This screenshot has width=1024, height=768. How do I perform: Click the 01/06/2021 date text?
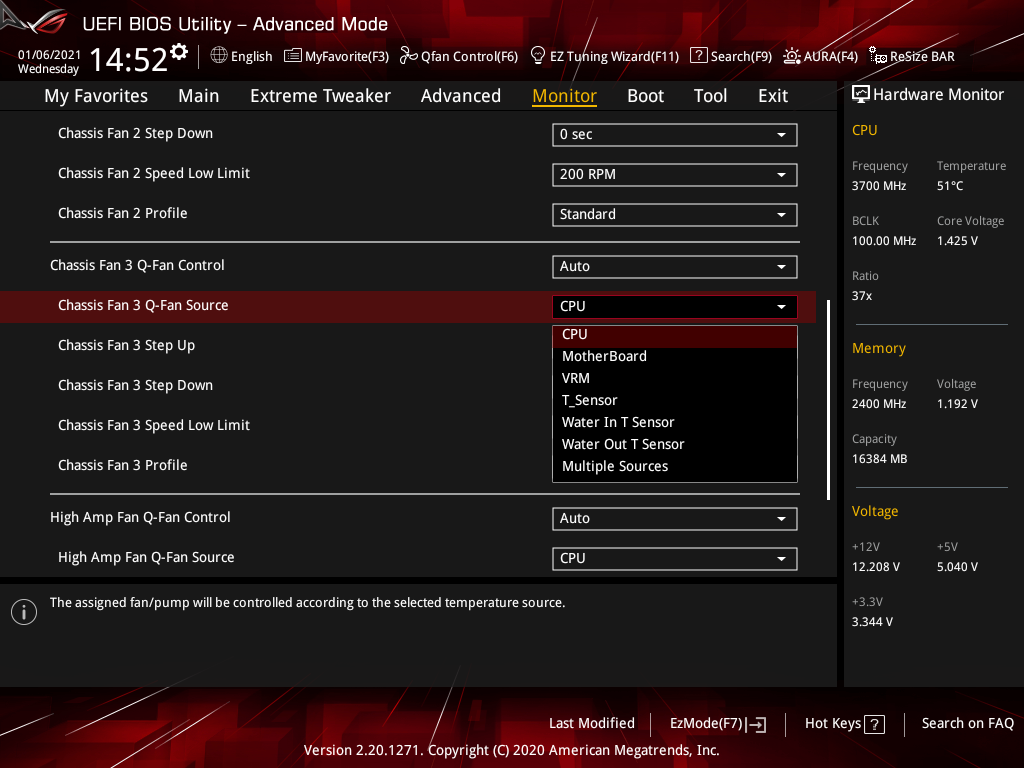49,55
